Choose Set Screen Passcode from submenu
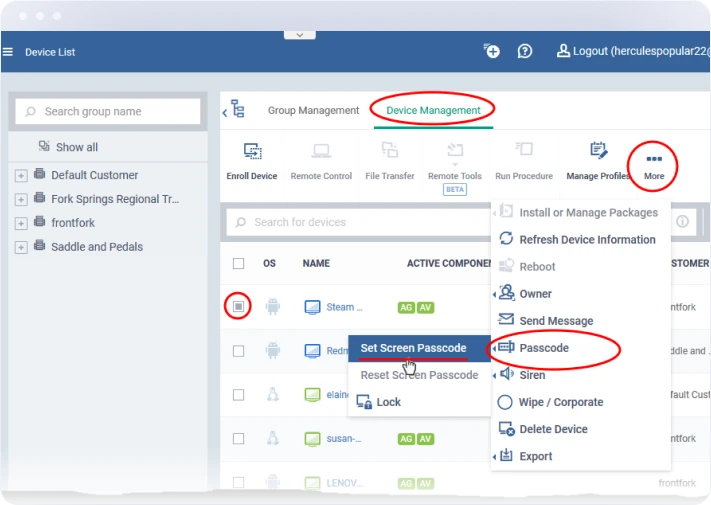 (413, 348)
